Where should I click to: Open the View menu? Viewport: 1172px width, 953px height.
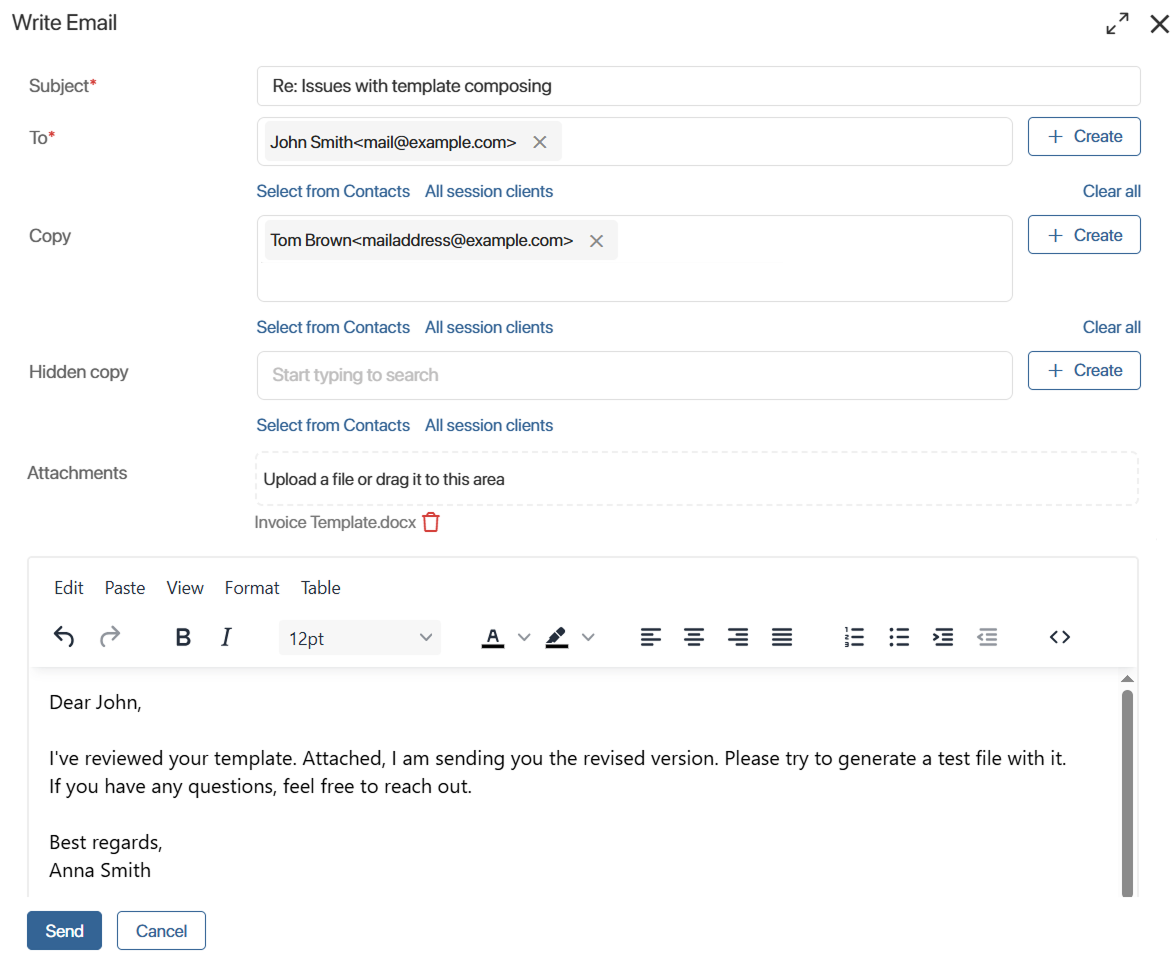(x=185, y=587)
